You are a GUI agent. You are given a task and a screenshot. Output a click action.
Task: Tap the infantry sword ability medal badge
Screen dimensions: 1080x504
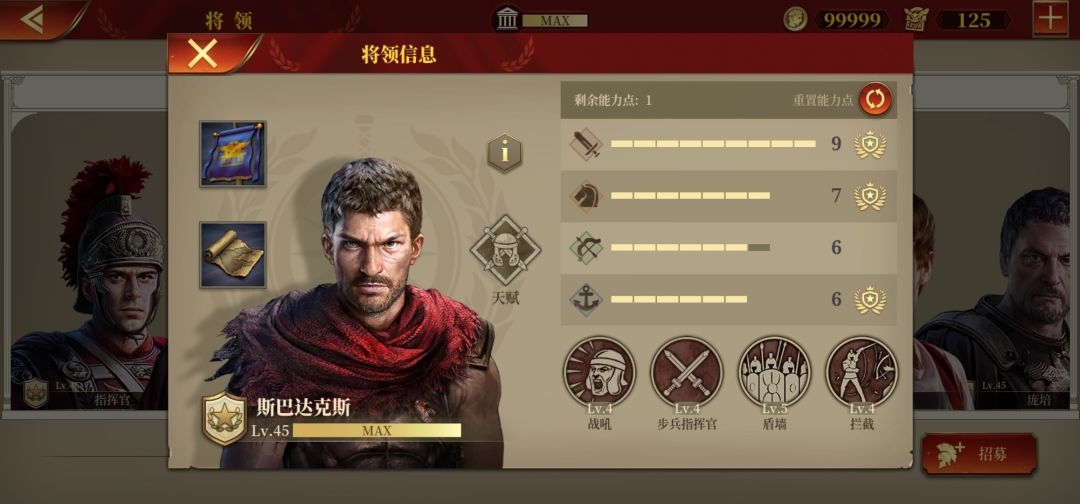pos(870,145)
